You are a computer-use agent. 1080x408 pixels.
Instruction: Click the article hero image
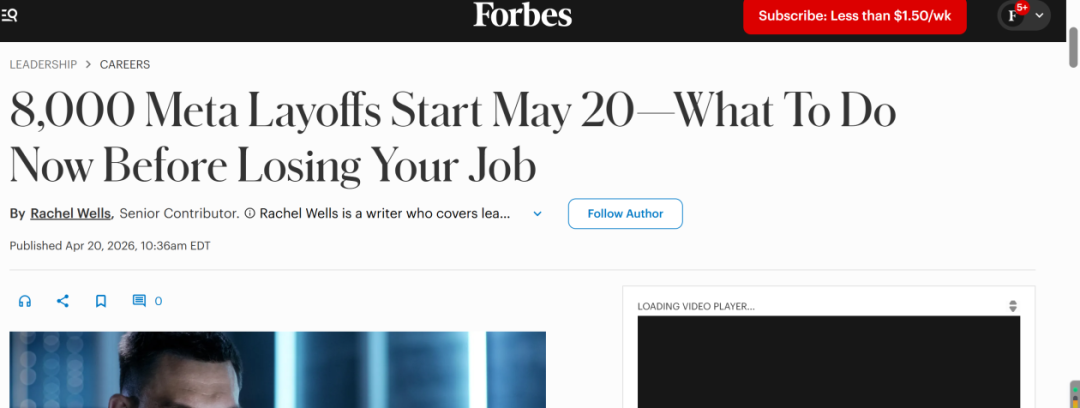pos(278,370)
